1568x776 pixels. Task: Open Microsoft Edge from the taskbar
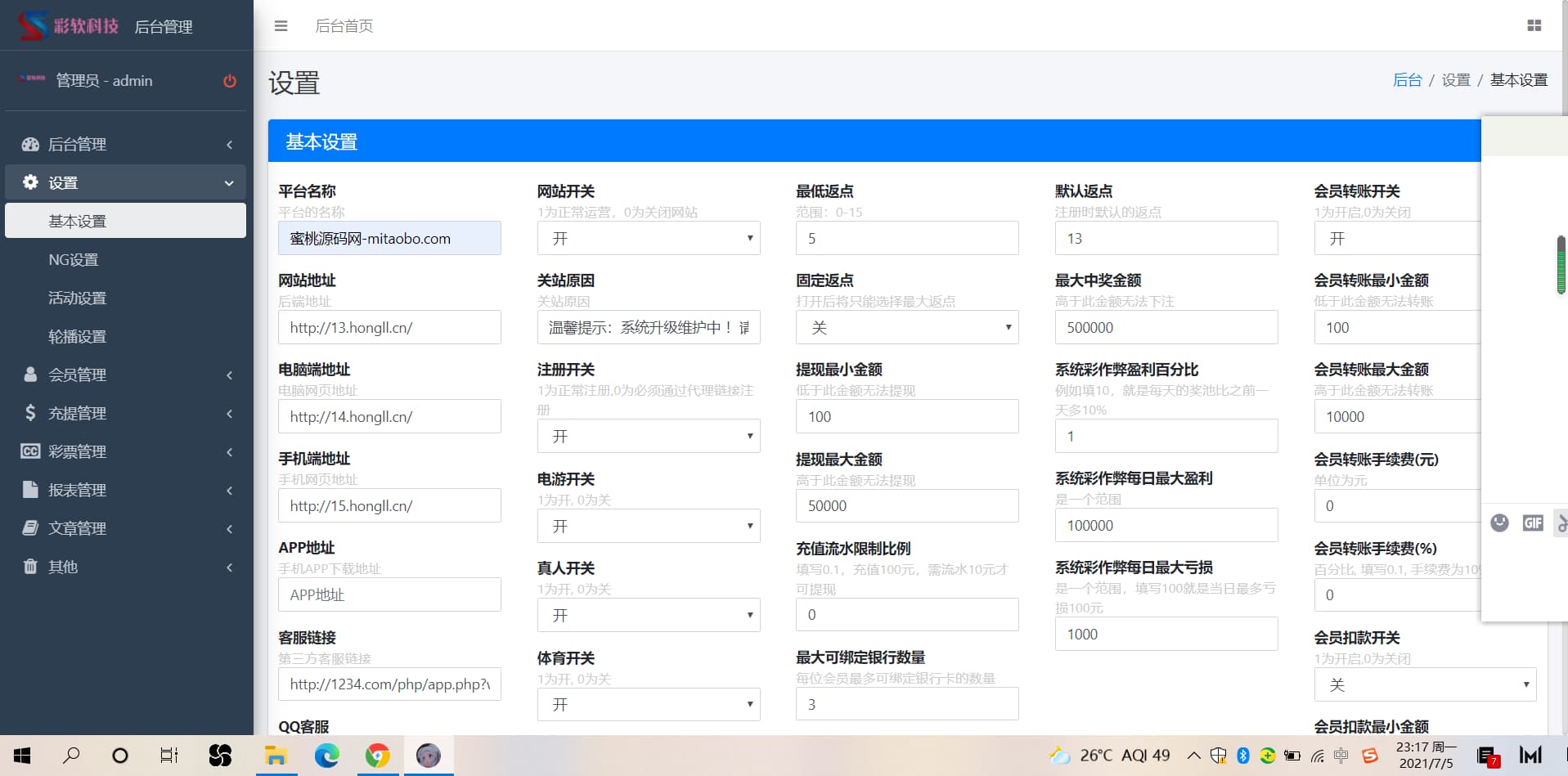(326, 756)
